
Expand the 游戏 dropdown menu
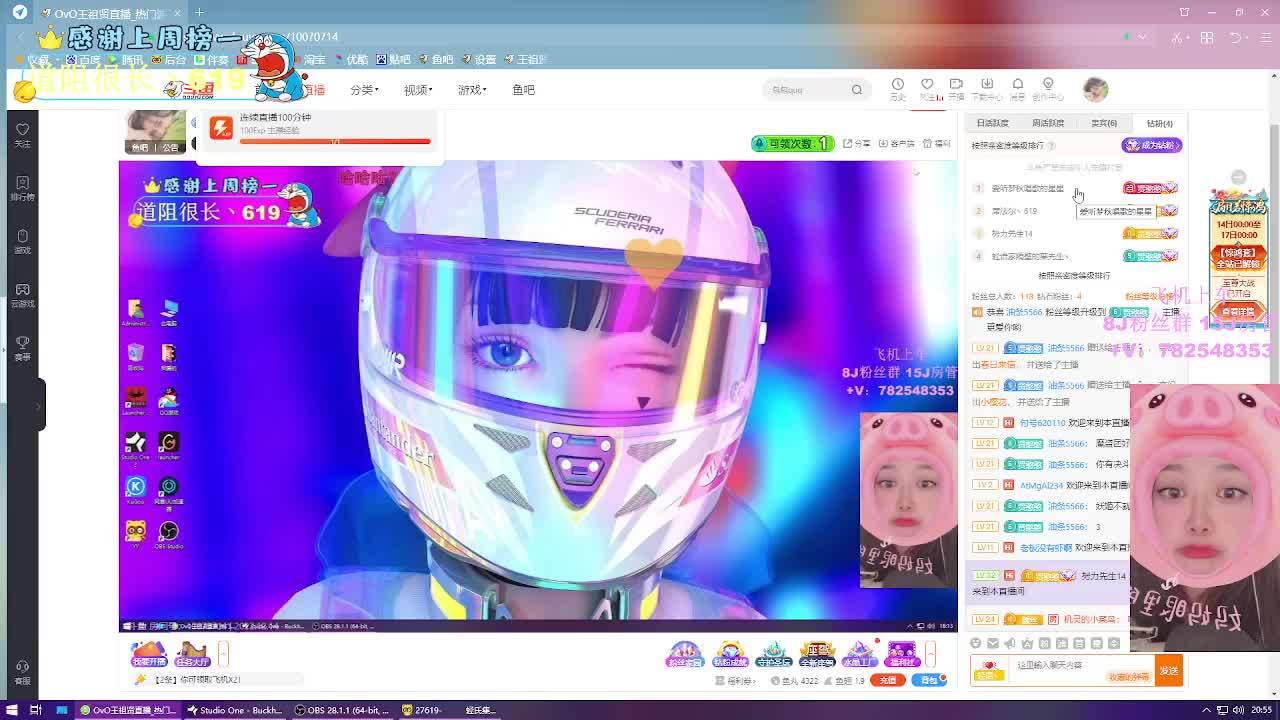click(x=471, y=90)
